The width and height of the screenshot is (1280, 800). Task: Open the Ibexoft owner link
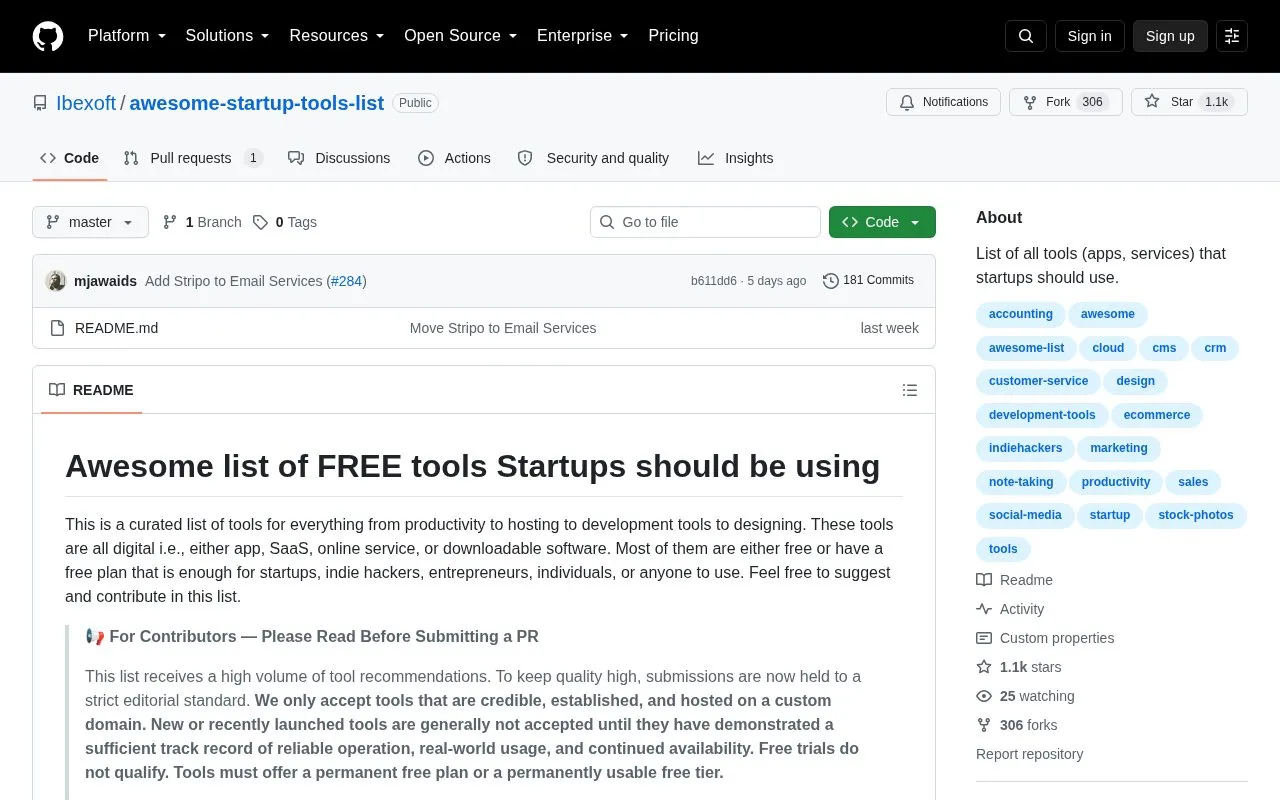pos(86,103)
